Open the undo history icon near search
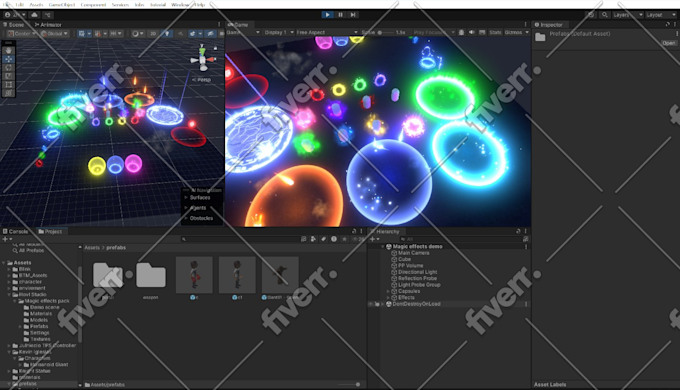 point(591,15)
